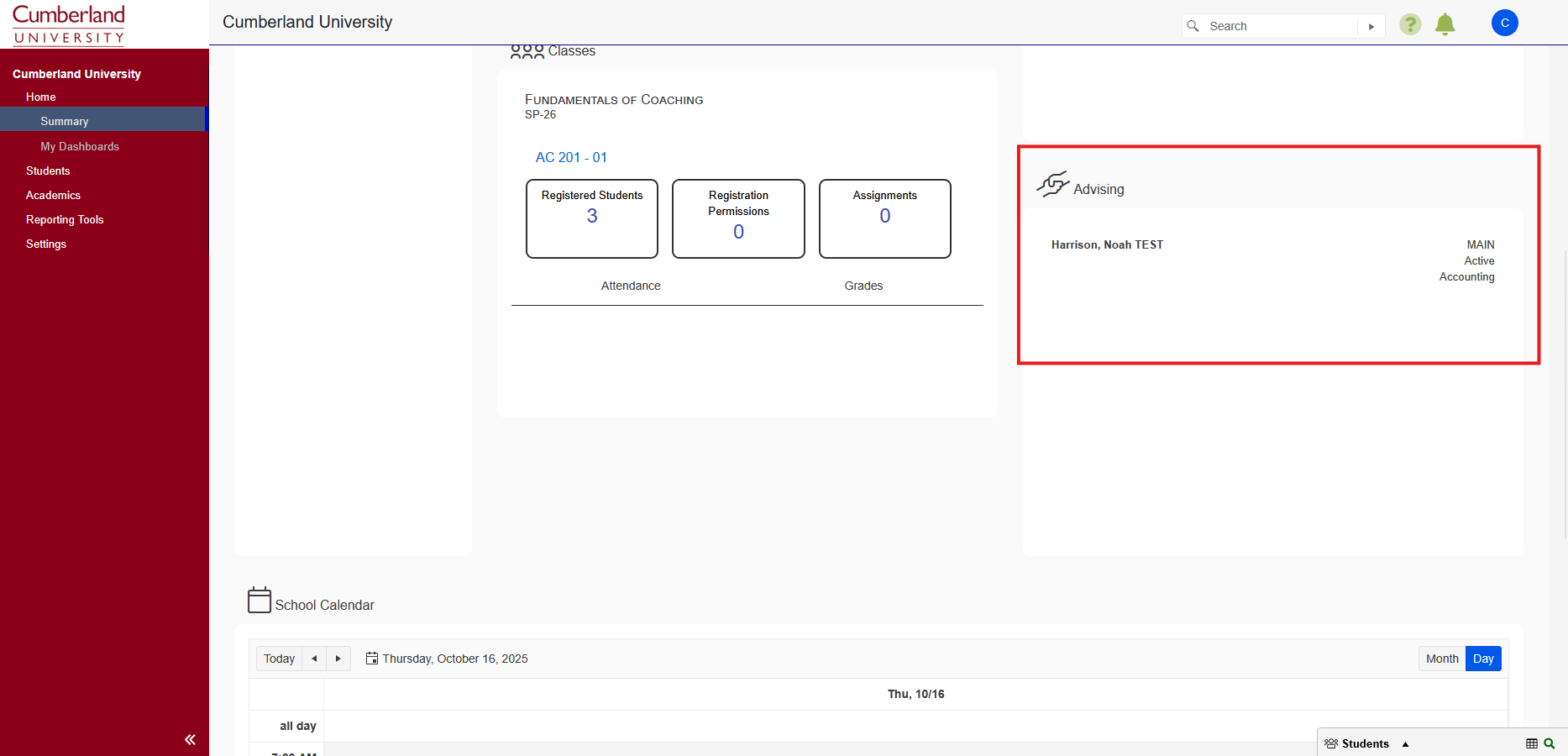The image size is (1568, 756).
Task: Go to previous day in calendar
Action: pyautogui.click(x=314, y=659)
